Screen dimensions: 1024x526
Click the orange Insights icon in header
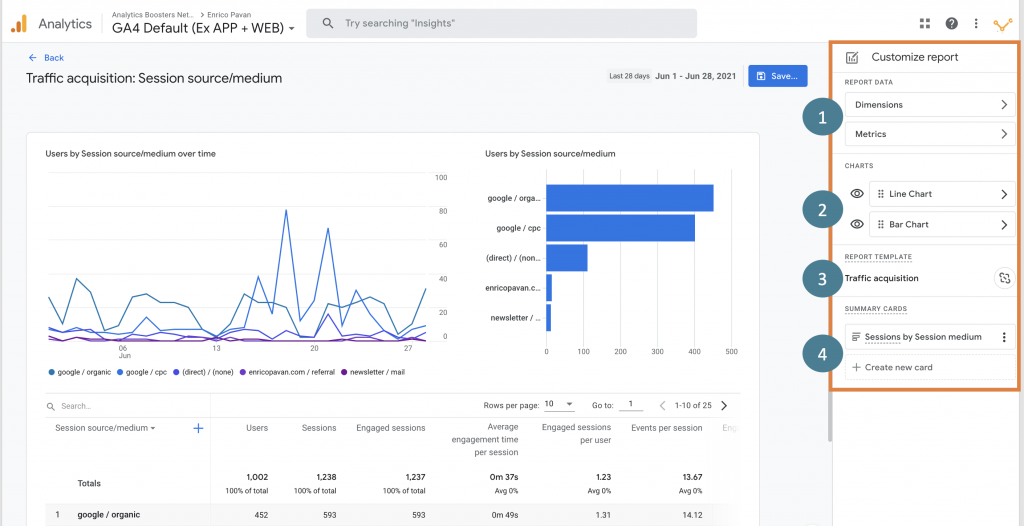click(1002, 24)
